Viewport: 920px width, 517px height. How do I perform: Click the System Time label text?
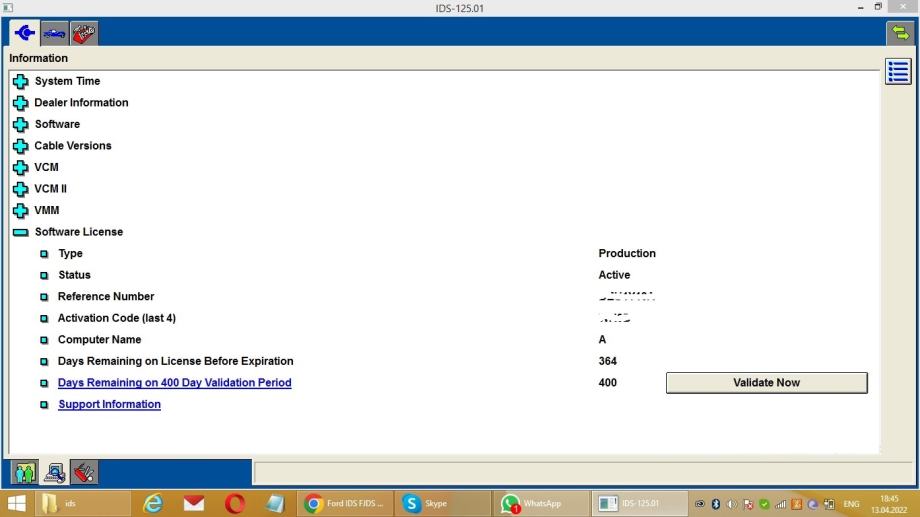[67, 81]
